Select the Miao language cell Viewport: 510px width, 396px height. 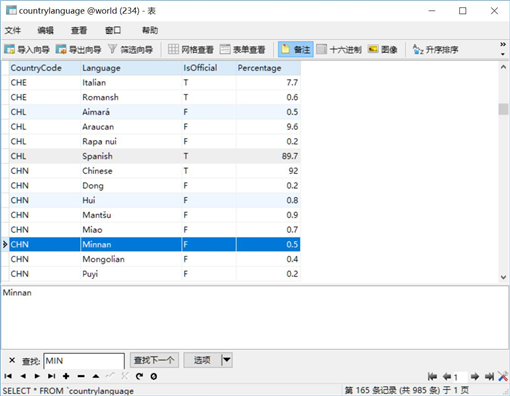pos(131,229)
